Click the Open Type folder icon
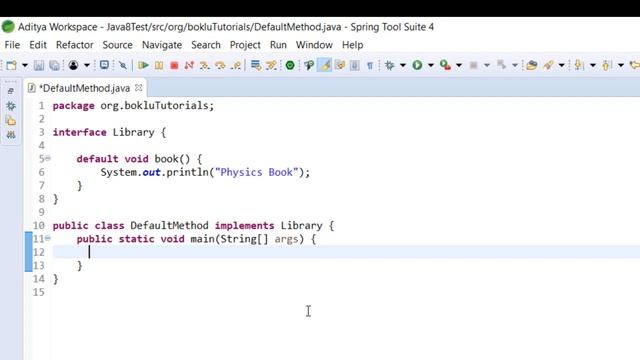Image resolution: width=640 pixels, height=360 pixels. tap(531, 65)
